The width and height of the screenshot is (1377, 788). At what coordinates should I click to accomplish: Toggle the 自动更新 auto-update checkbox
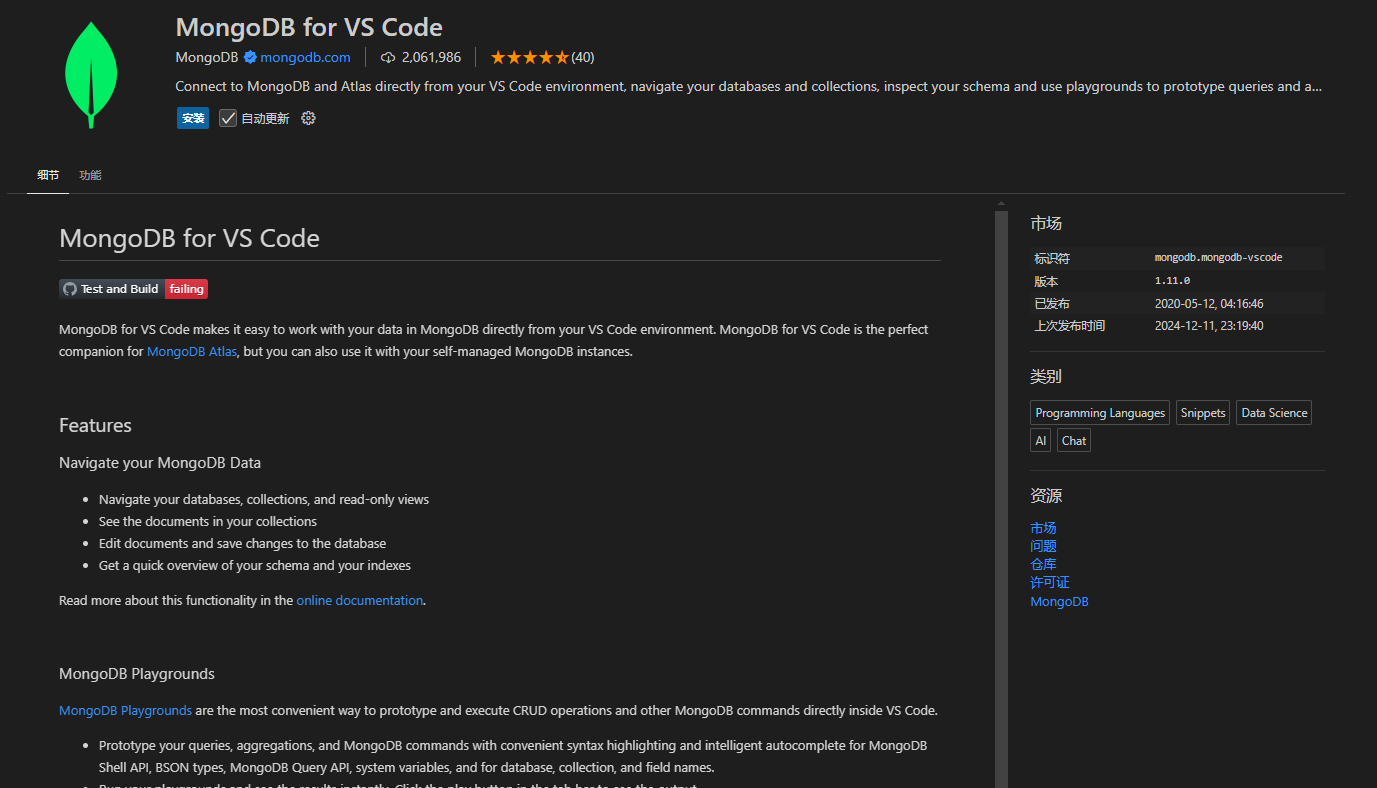(228, 118)
